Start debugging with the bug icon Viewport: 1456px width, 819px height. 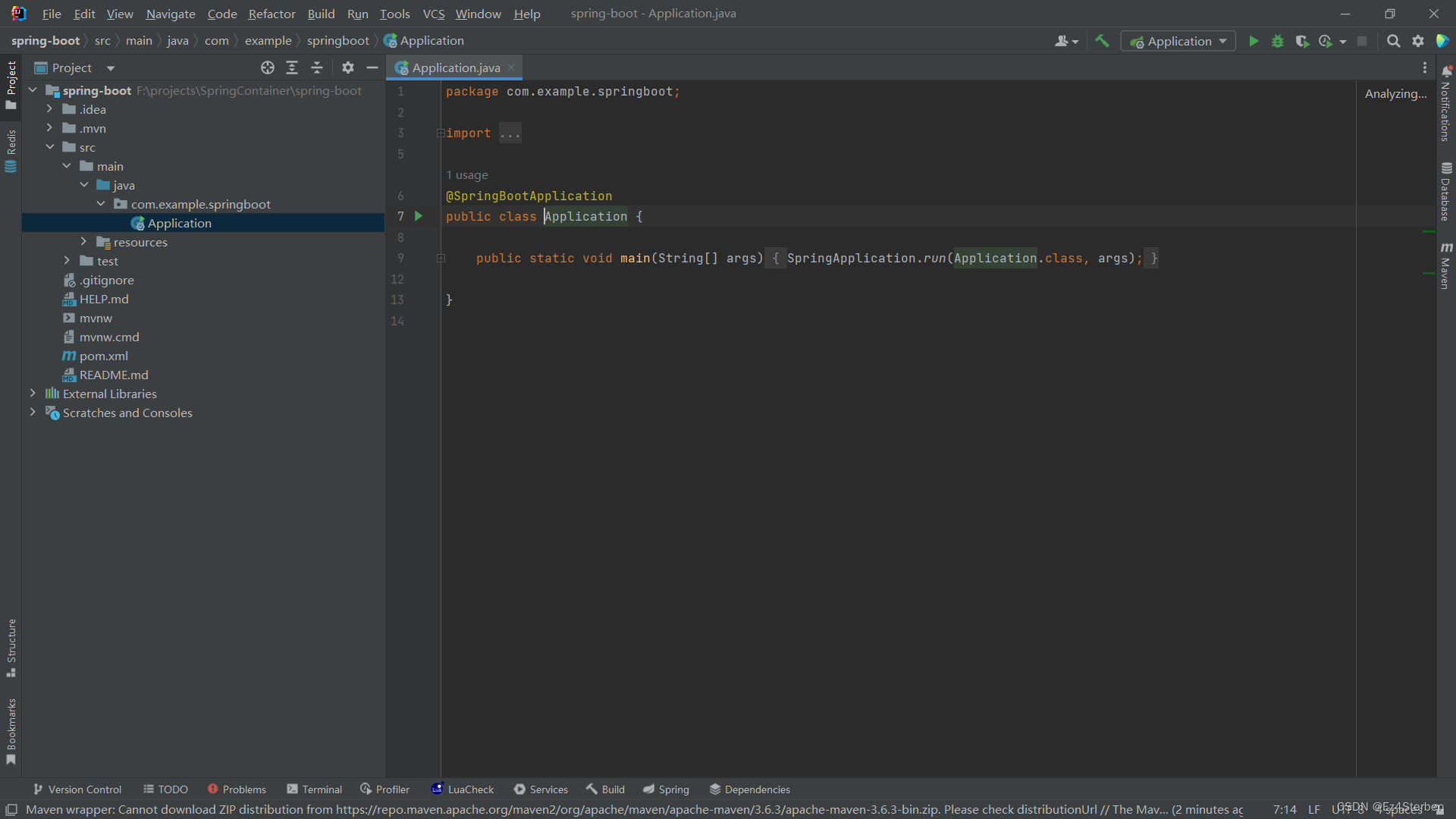pyautogui.click(x=1278, y=41)
